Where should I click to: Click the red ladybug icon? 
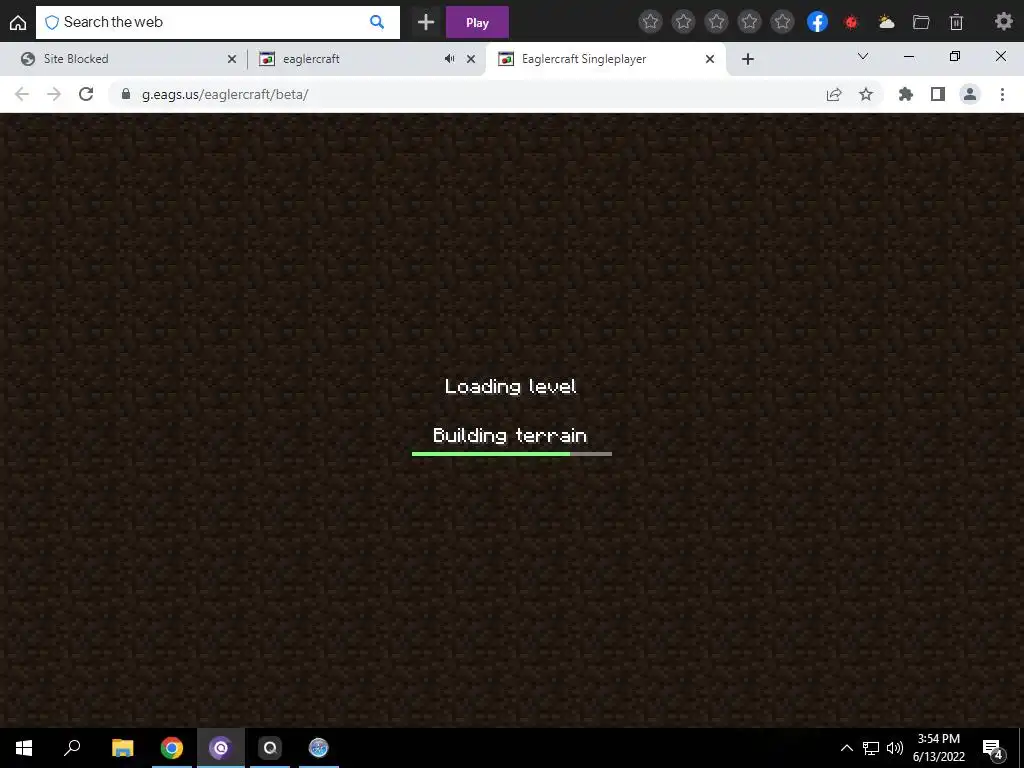[x=851, y=22]
